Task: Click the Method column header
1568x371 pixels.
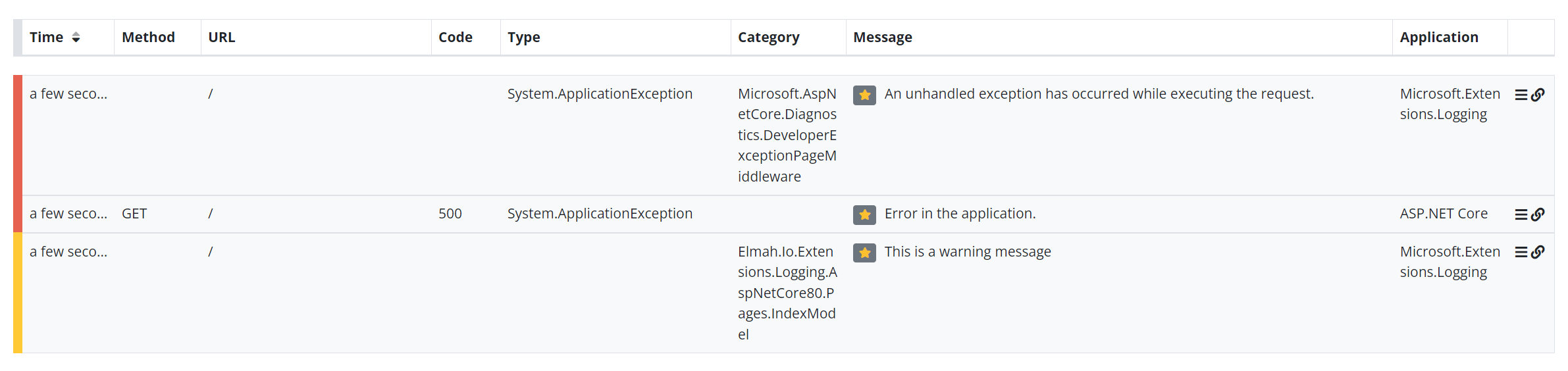Action: point(148,37)
